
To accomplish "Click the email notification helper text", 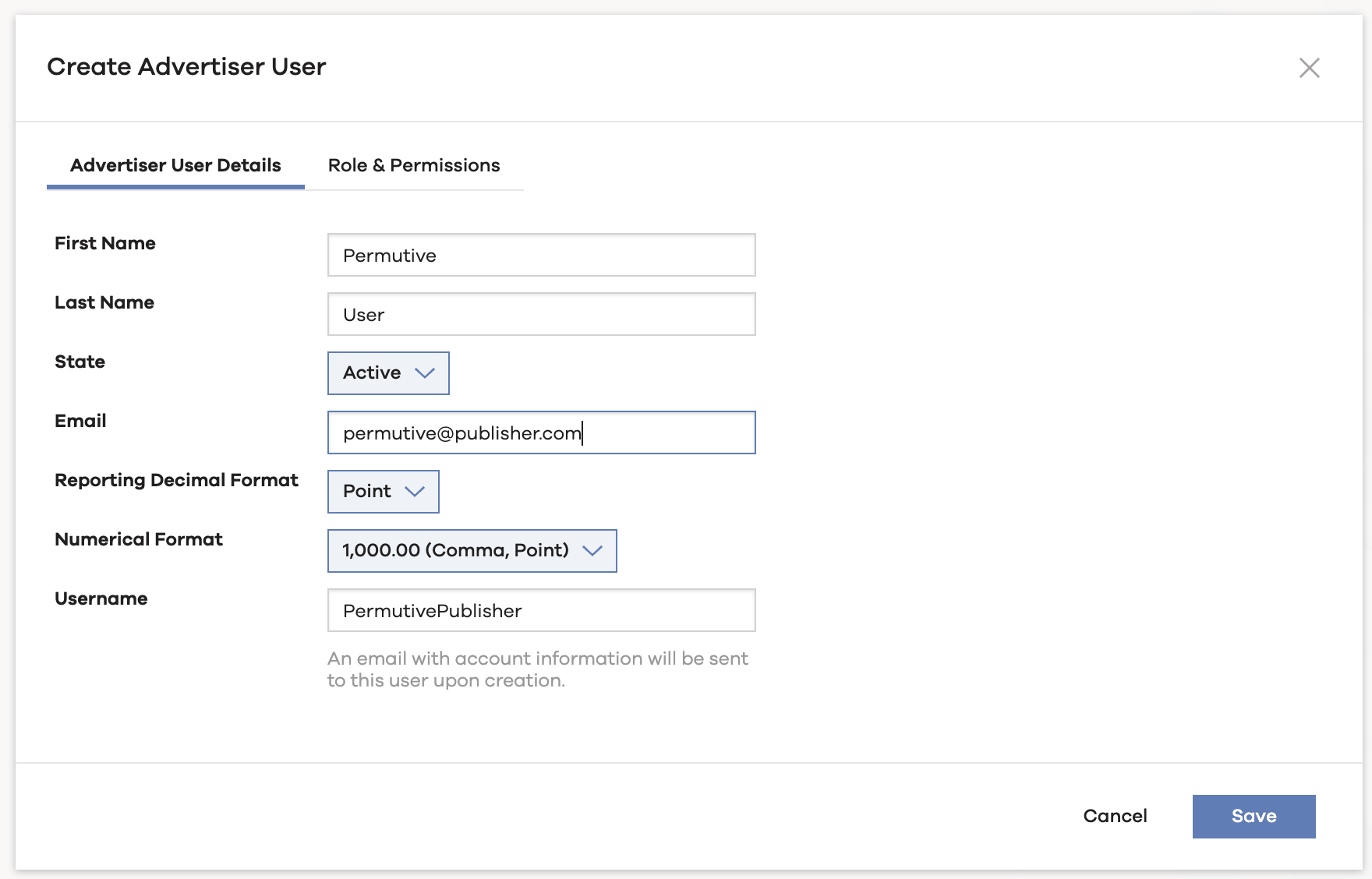I will point(538,669).
